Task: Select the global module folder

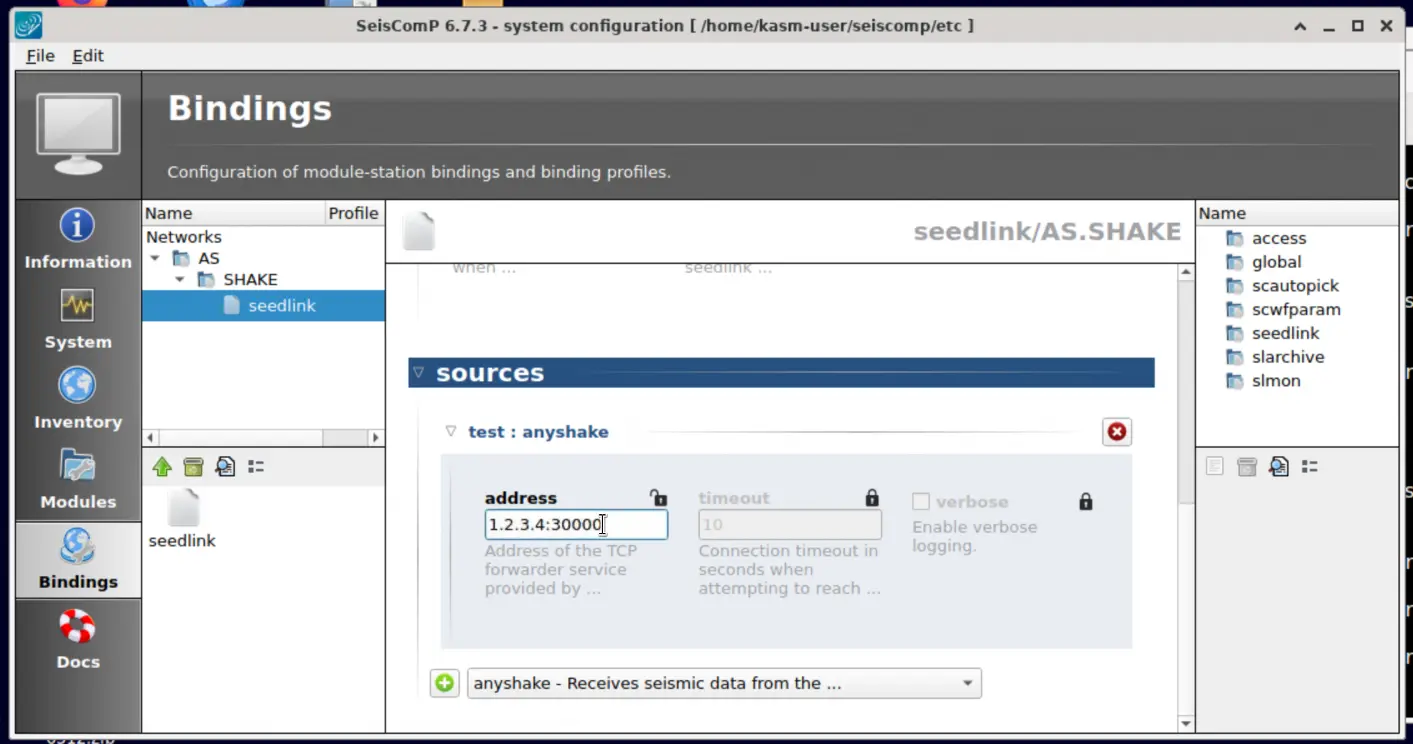Action: [1276, 262]
